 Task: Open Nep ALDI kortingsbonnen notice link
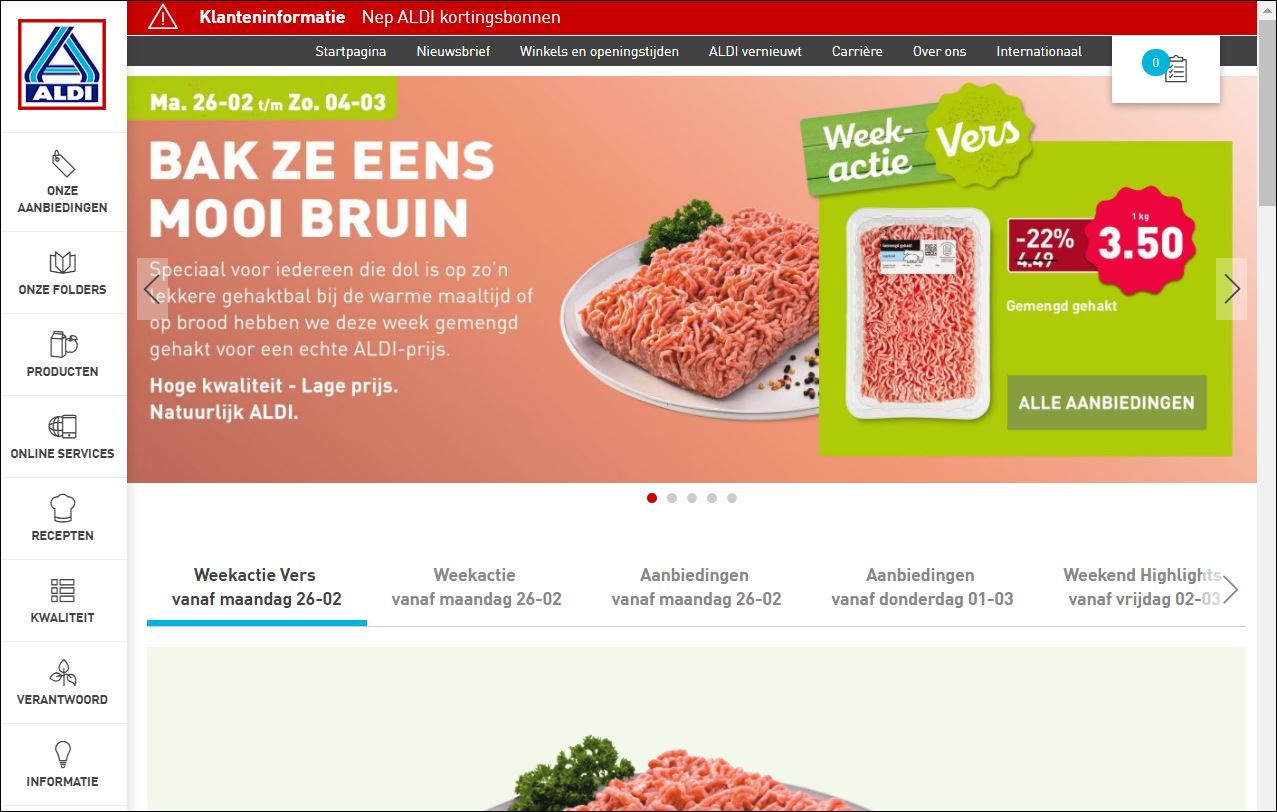pos(461,17)
